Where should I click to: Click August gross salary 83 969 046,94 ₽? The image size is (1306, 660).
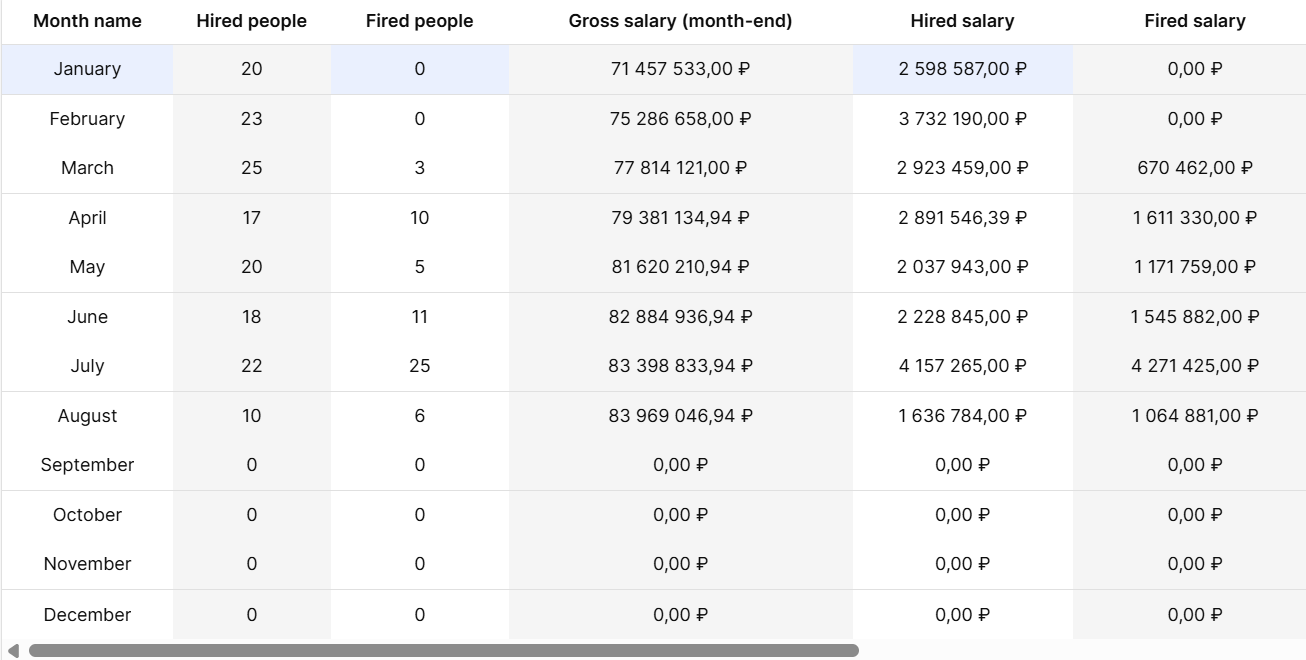pyautogui.click(x=680, y=416)
